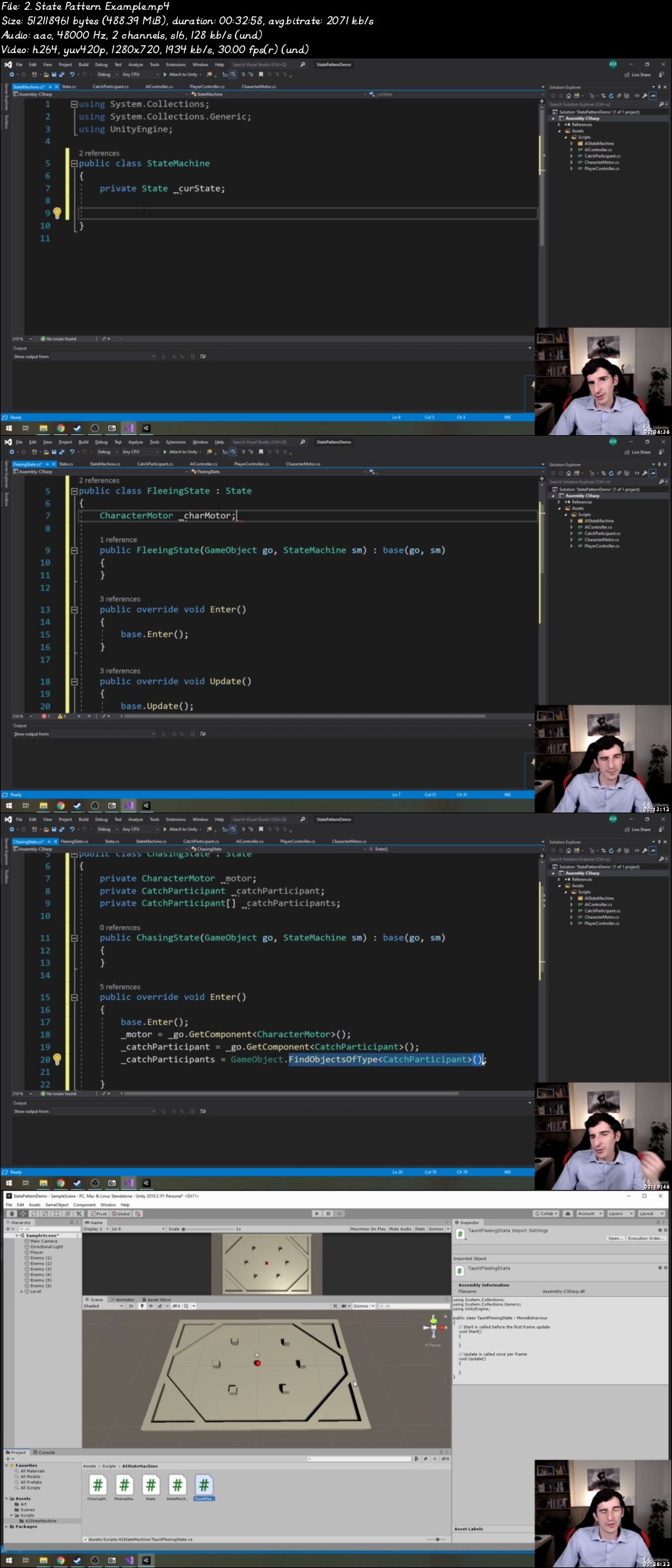Select All Materials in Project Favorites
This screenshot has height=1568, width=672.
point(32,1471)
